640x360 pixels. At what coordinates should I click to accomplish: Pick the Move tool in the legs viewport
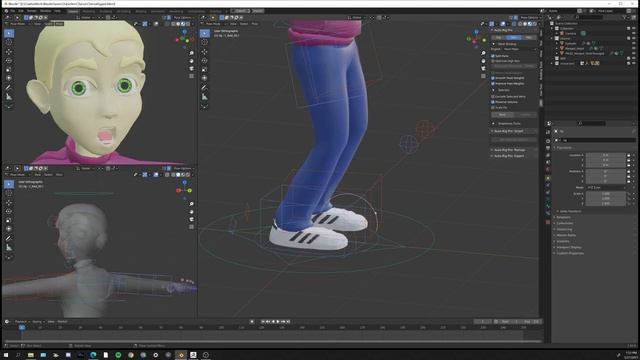tap(204, 52)
